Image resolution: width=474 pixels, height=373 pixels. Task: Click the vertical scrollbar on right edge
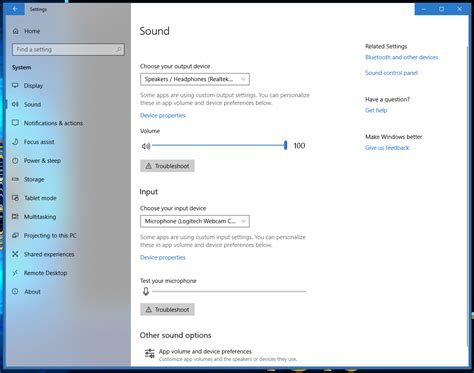tap(467, 197)
